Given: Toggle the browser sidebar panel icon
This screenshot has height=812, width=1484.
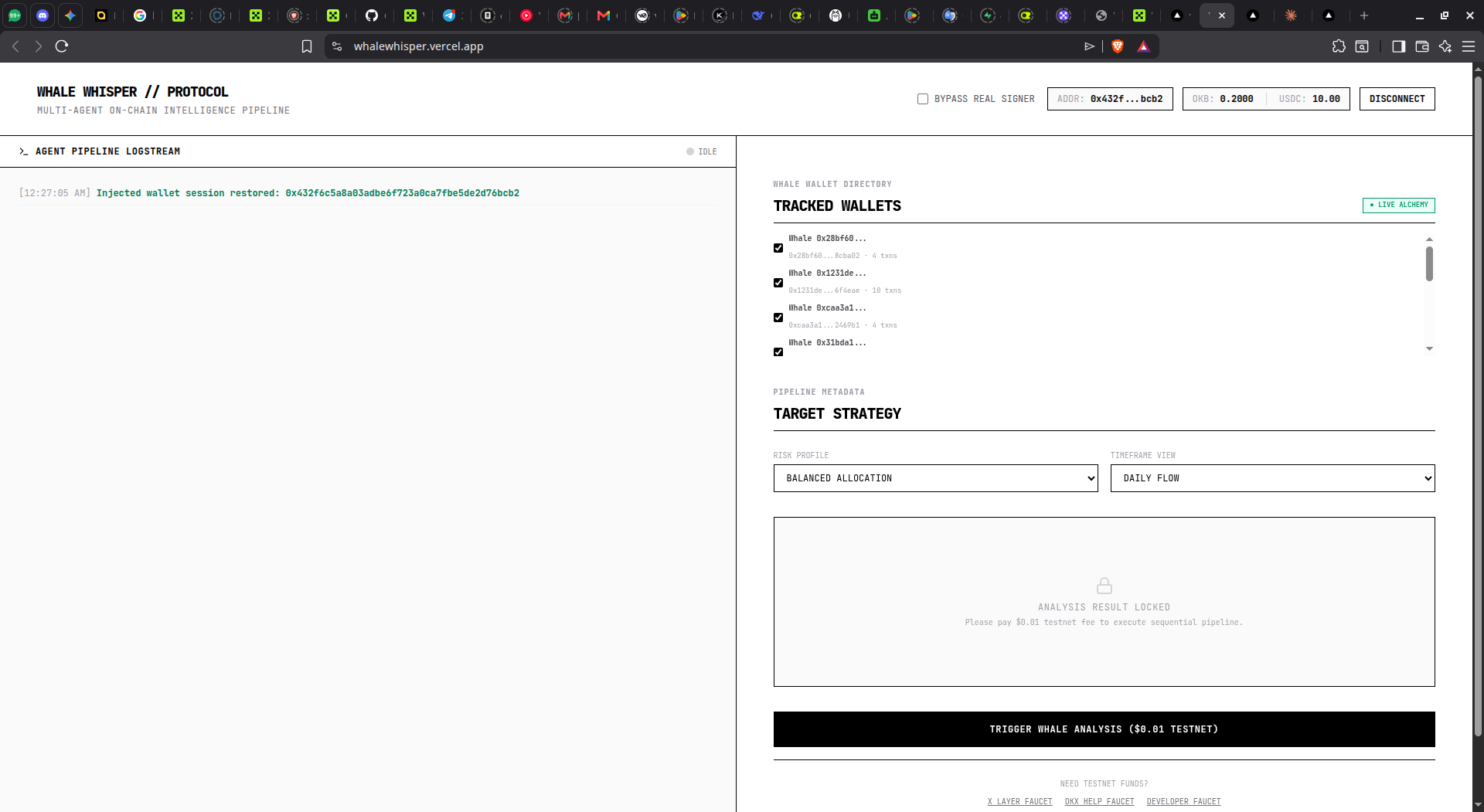Looking at the screenshot, I should pyautogui.click(x=1398, y=46).
